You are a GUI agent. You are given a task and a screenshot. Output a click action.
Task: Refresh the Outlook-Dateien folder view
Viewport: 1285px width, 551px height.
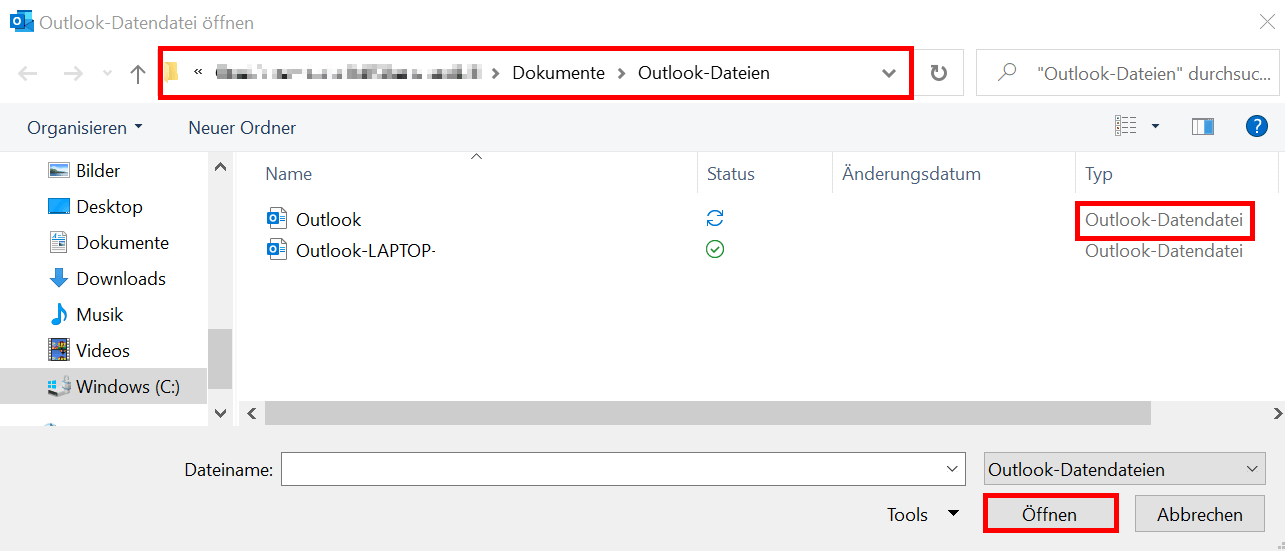938,73
